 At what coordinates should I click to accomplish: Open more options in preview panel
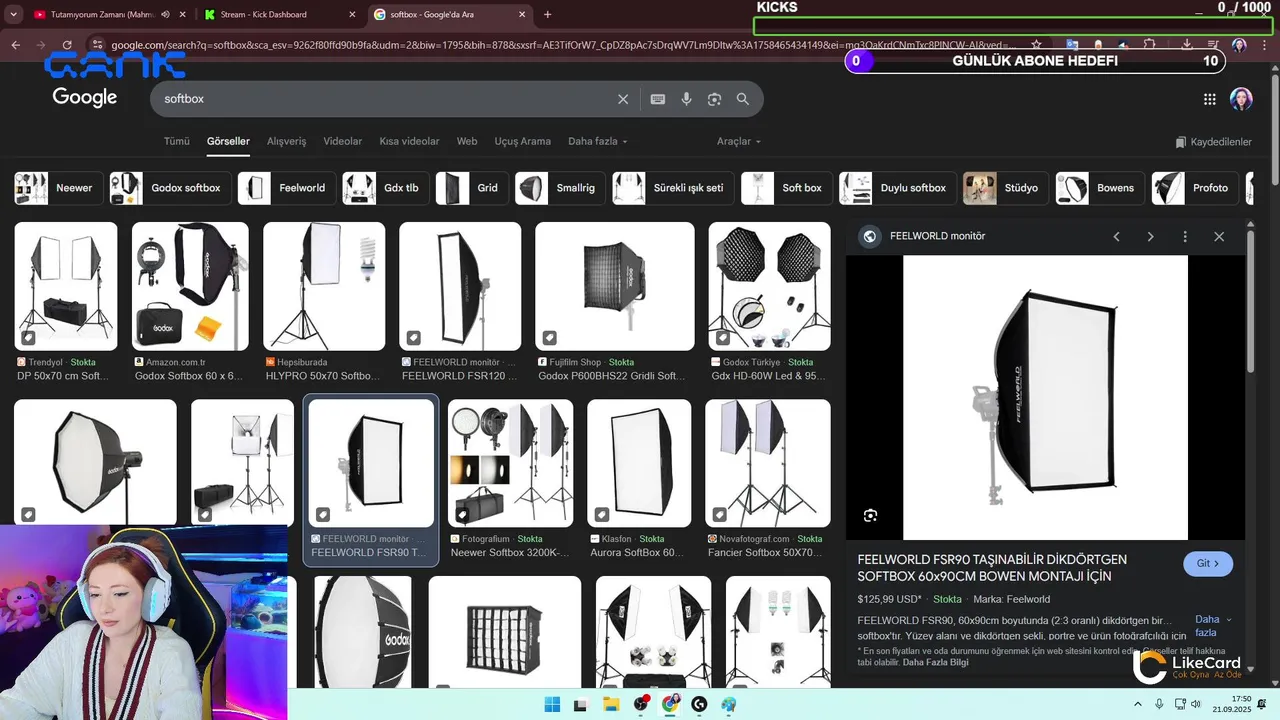(x=1185, y=237)
